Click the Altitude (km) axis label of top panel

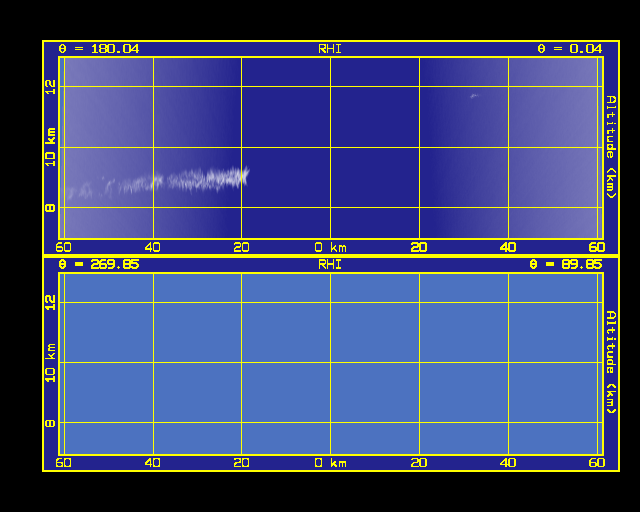(x=611, y=147)
